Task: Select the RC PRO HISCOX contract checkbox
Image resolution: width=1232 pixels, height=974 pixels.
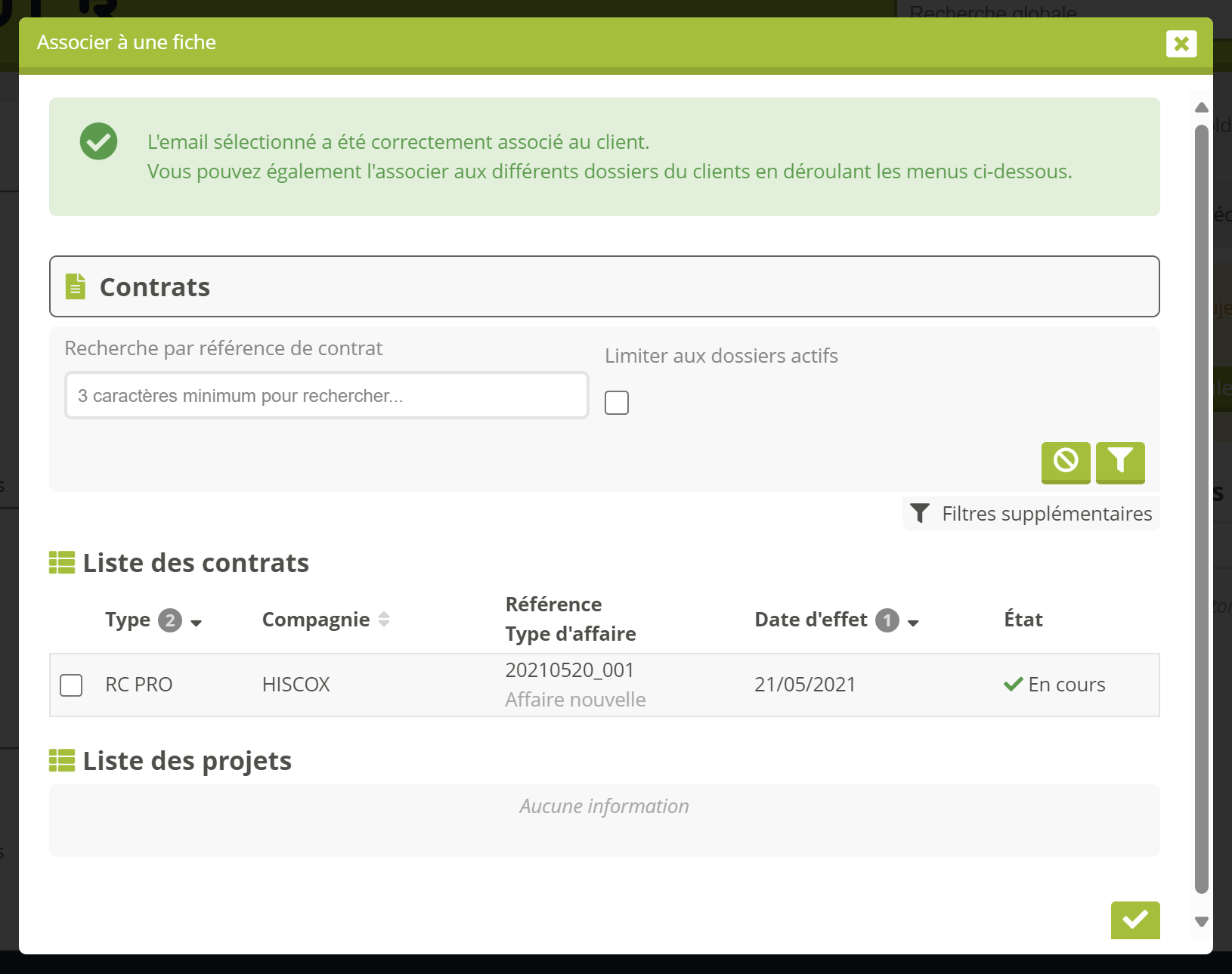Action: (71, 685)
